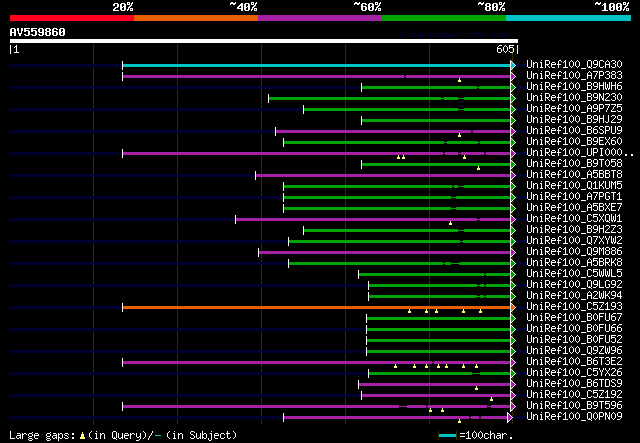Image resolution: width=640 pixels, height=443 pixels.
Task: Choose the UniRef100_A5BBT8 label
Action: point(574,175)
